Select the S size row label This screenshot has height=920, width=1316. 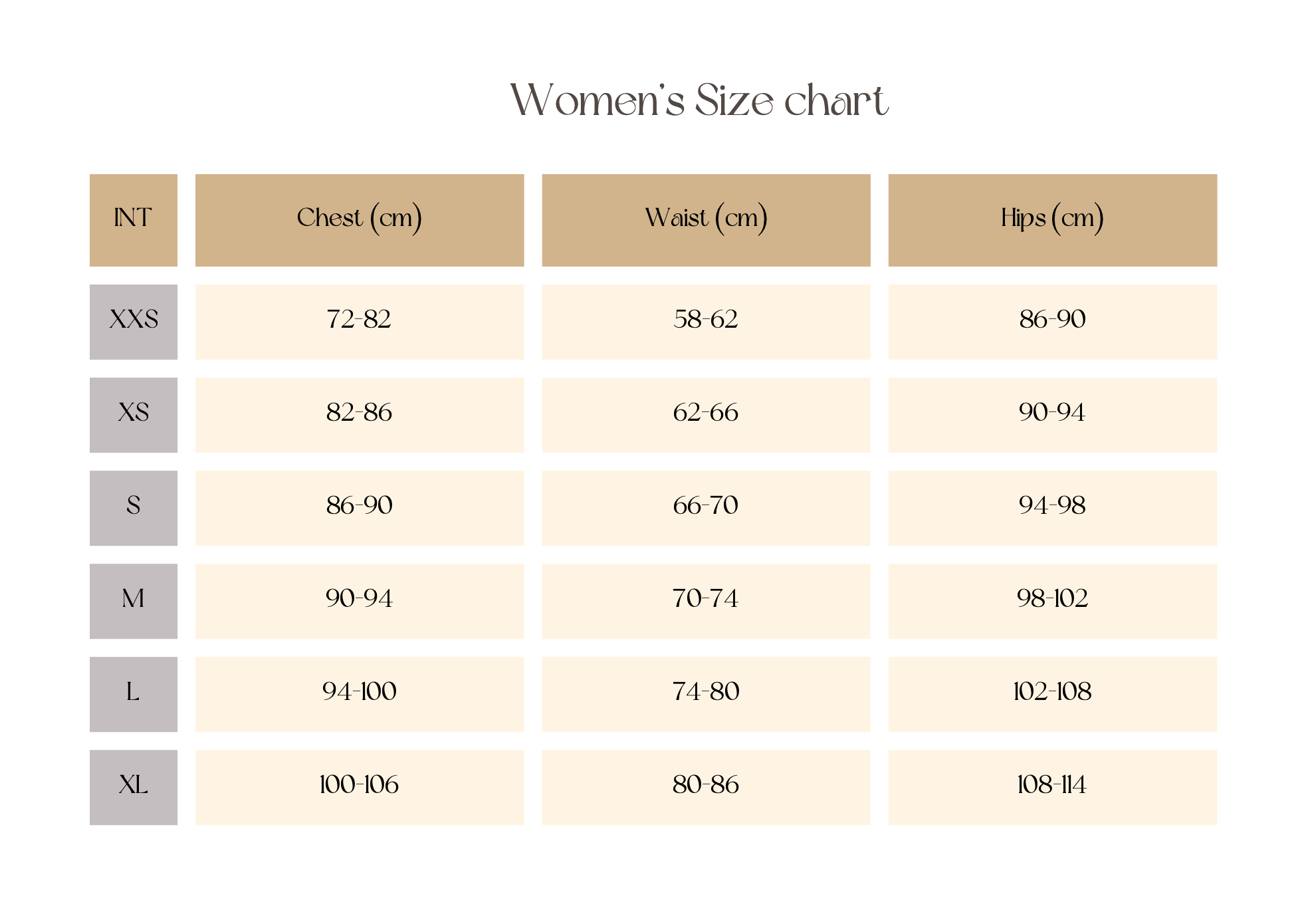pos(133,508)
